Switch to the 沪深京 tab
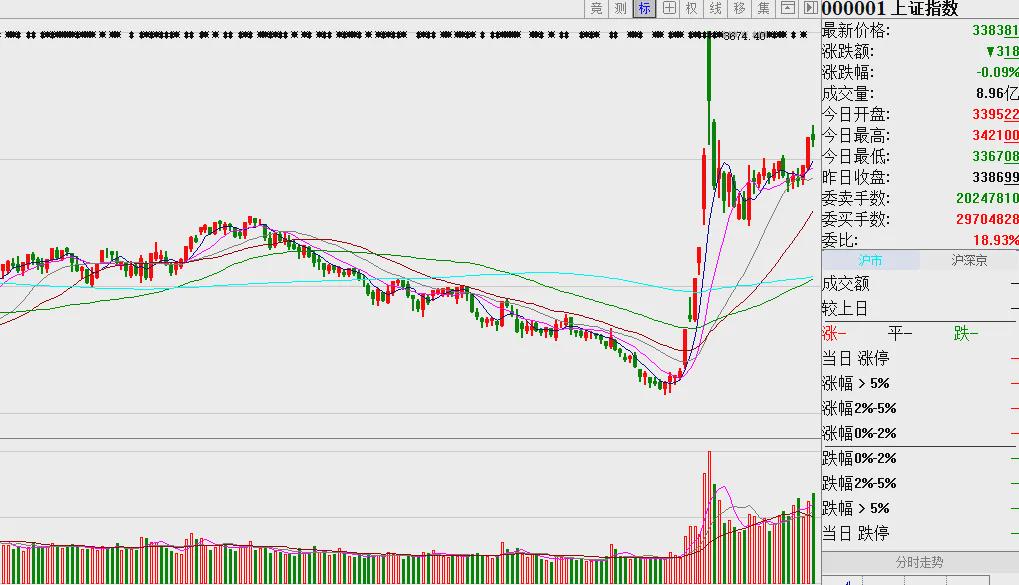 [x=969, y=260]
